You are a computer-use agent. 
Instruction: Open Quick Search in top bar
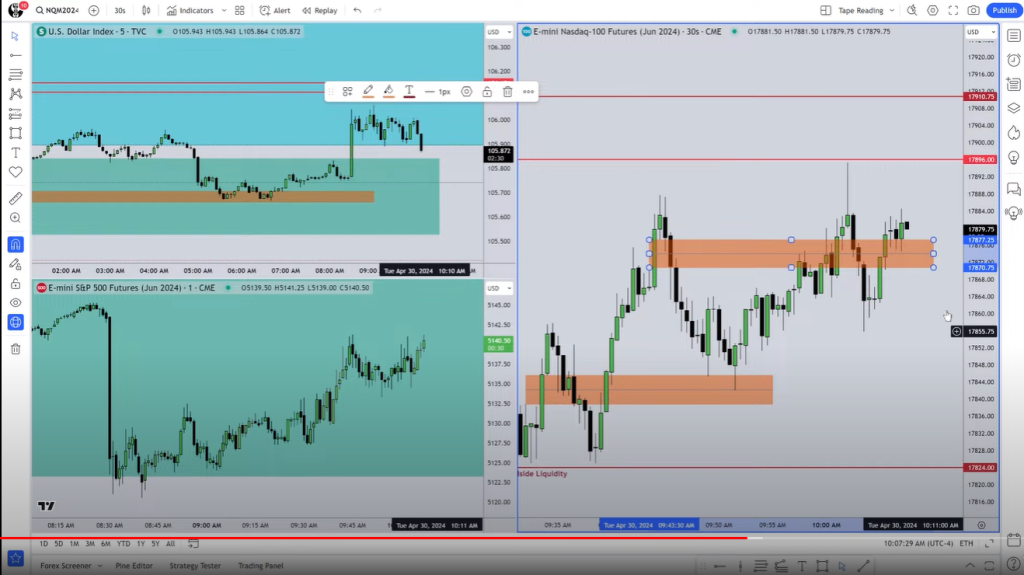coord(912,10)
